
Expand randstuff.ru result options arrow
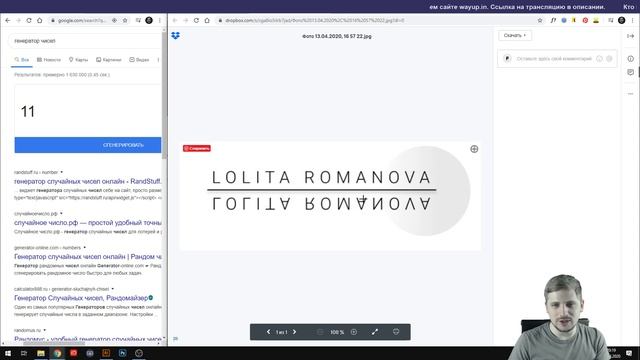pyautogui.click(x=62, y=172)
